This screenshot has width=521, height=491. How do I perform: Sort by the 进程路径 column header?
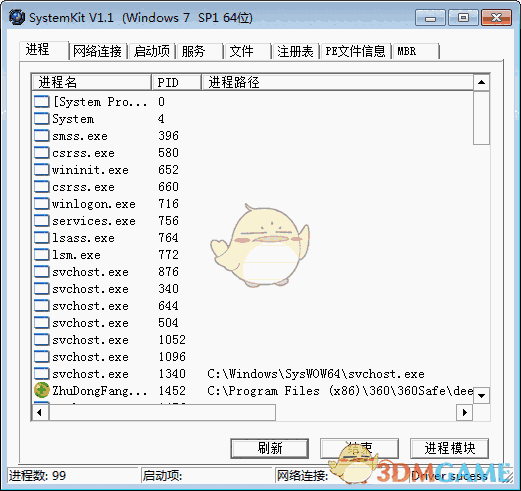pos(337,82)
